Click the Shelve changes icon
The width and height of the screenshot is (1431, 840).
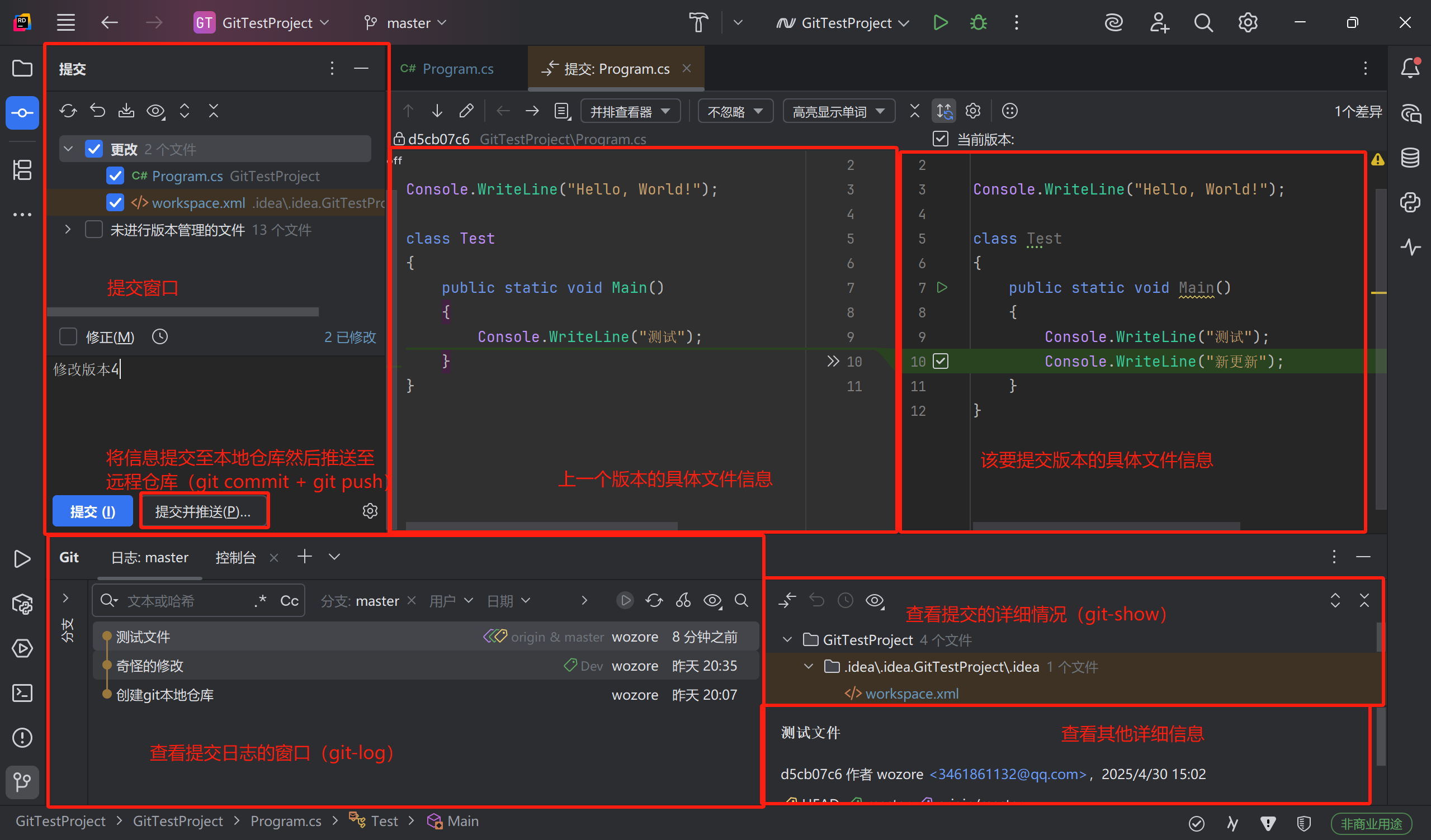(126, 111)
